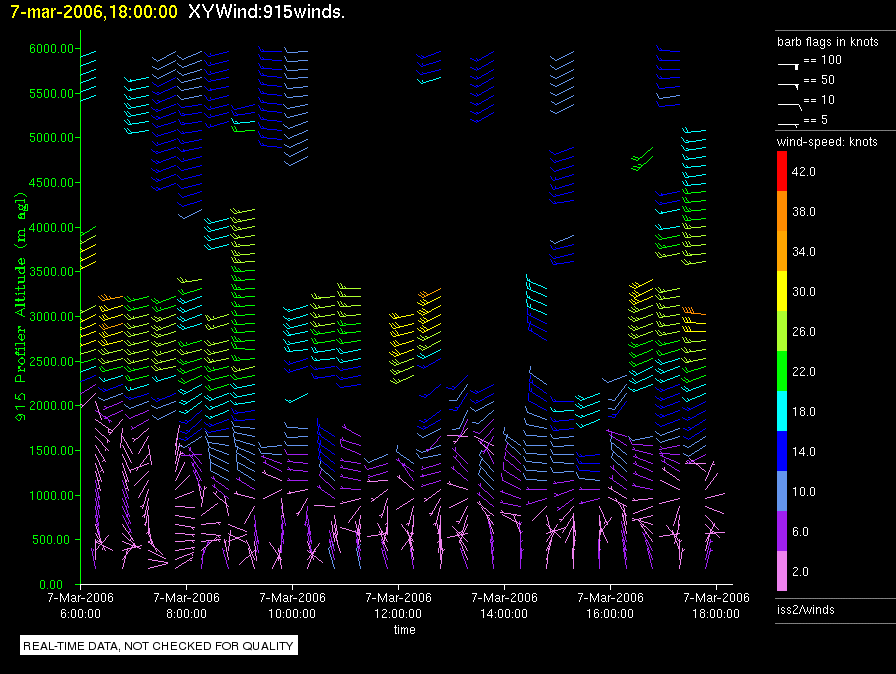
Task: Click the cyan 18.0 knots color band
Action: pos(783,412)
